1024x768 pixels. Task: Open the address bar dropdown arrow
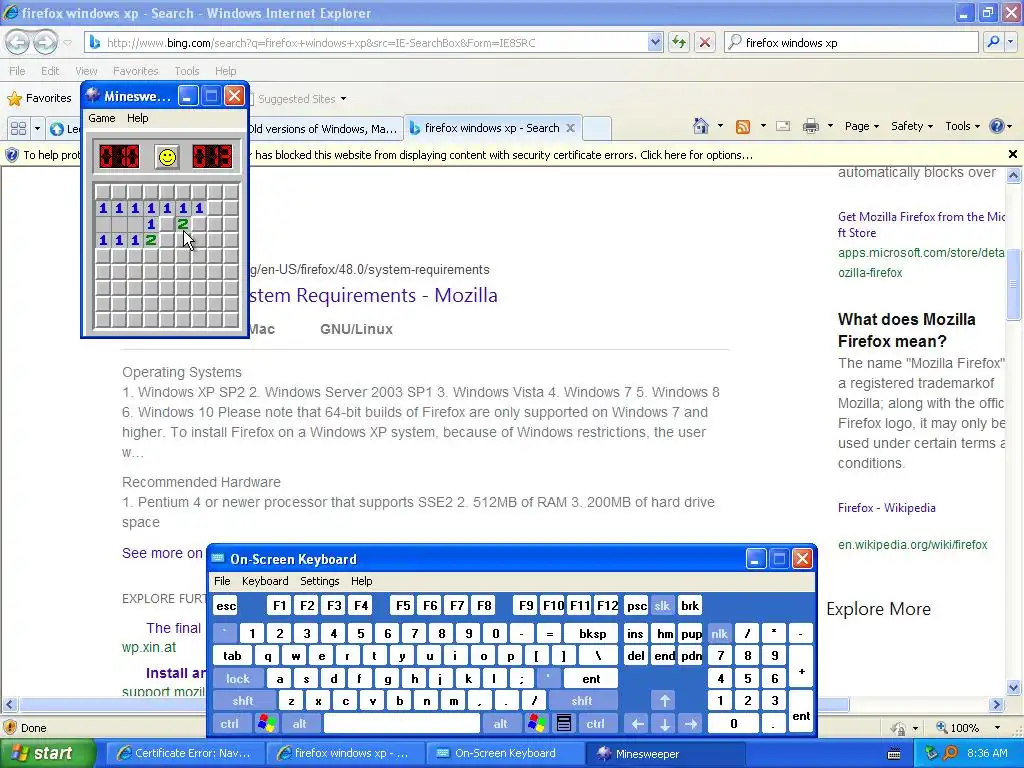click(655, 42)
